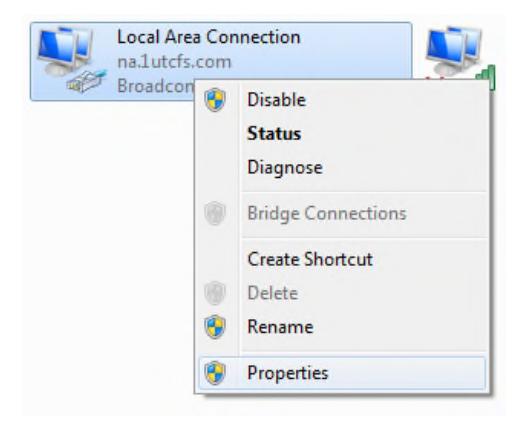Click the UAC shield icon beside Rename

(215, 327)
